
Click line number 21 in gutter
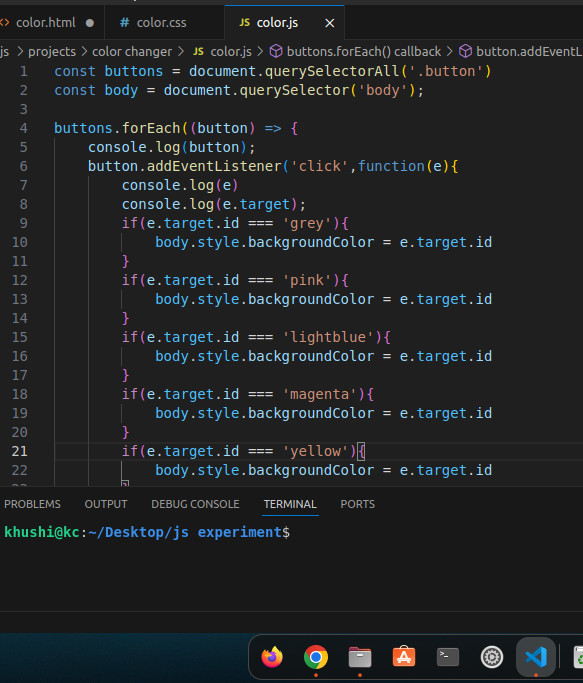20,452
